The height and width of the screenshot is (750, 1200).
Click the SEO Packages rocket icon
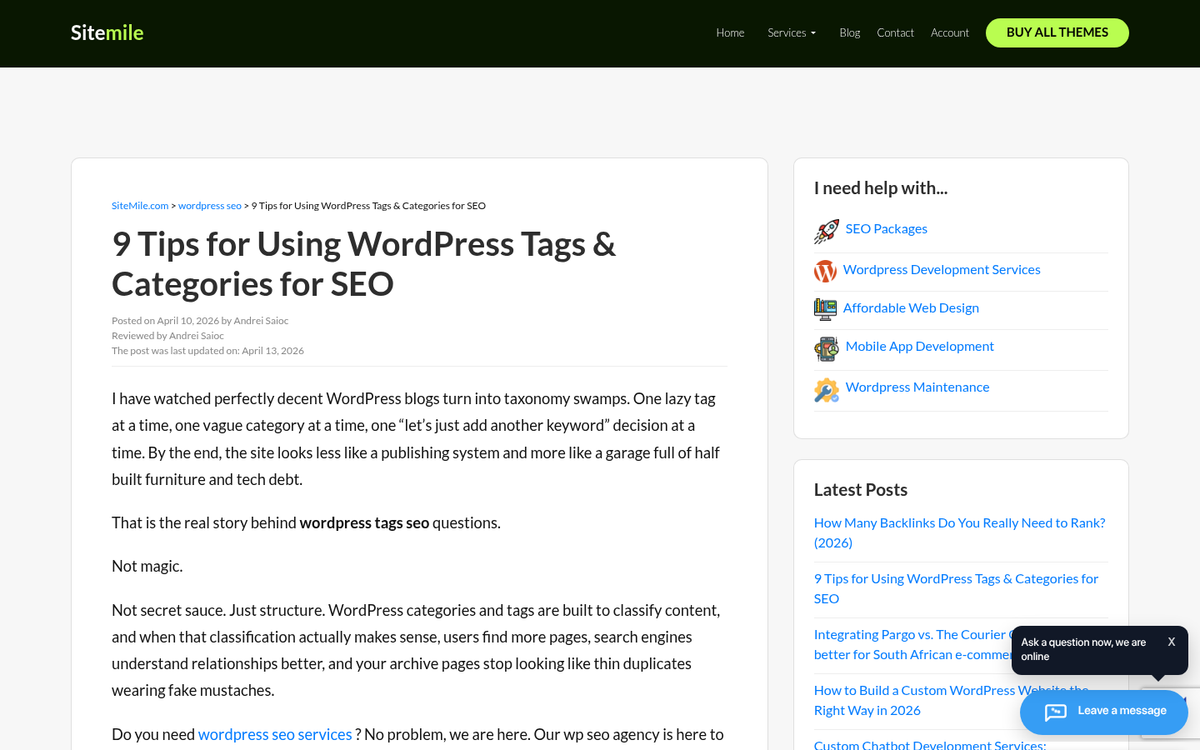point(826,230)
